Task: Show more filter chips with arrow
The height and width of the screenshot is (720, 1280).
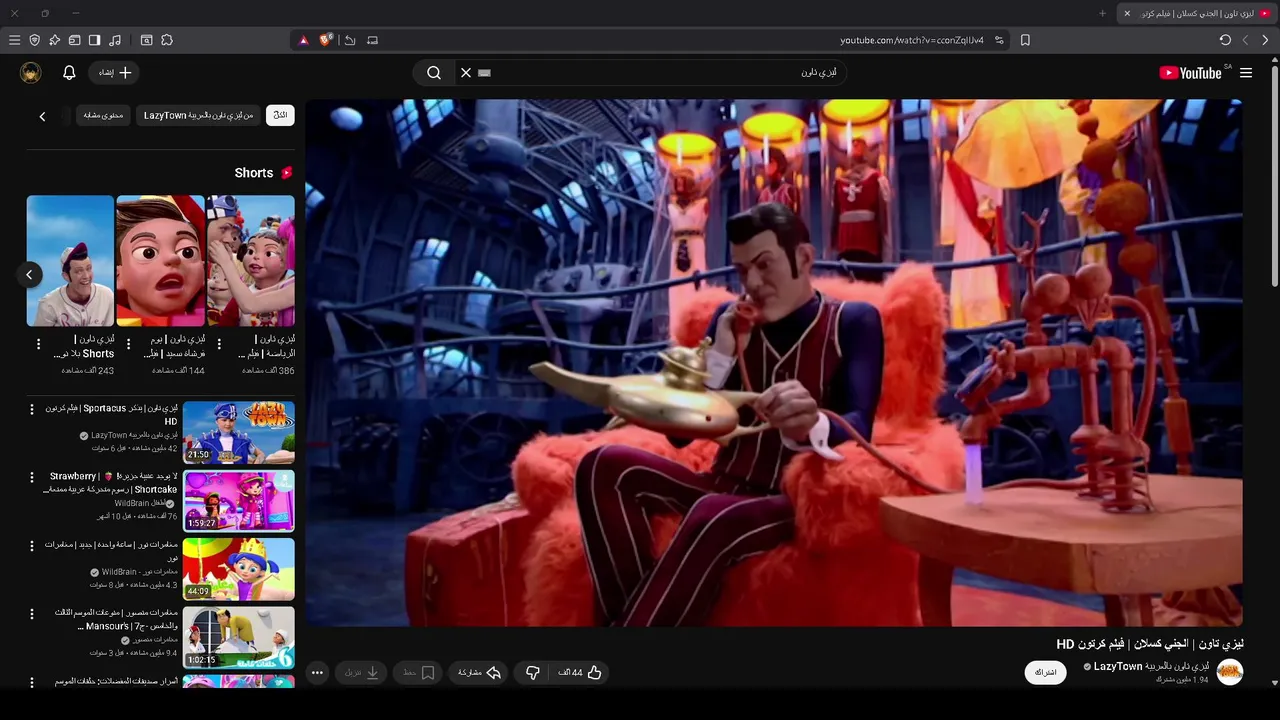Action: pos(42,116)
